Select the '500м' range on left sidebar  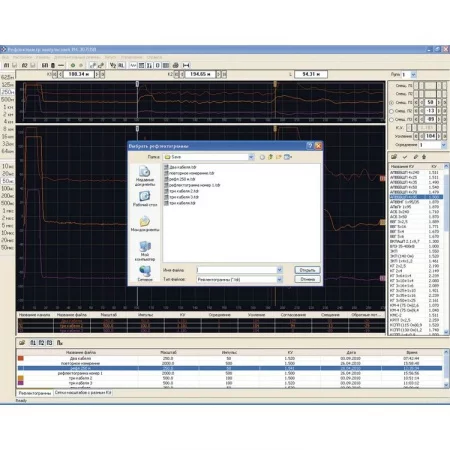click(7, 99)
